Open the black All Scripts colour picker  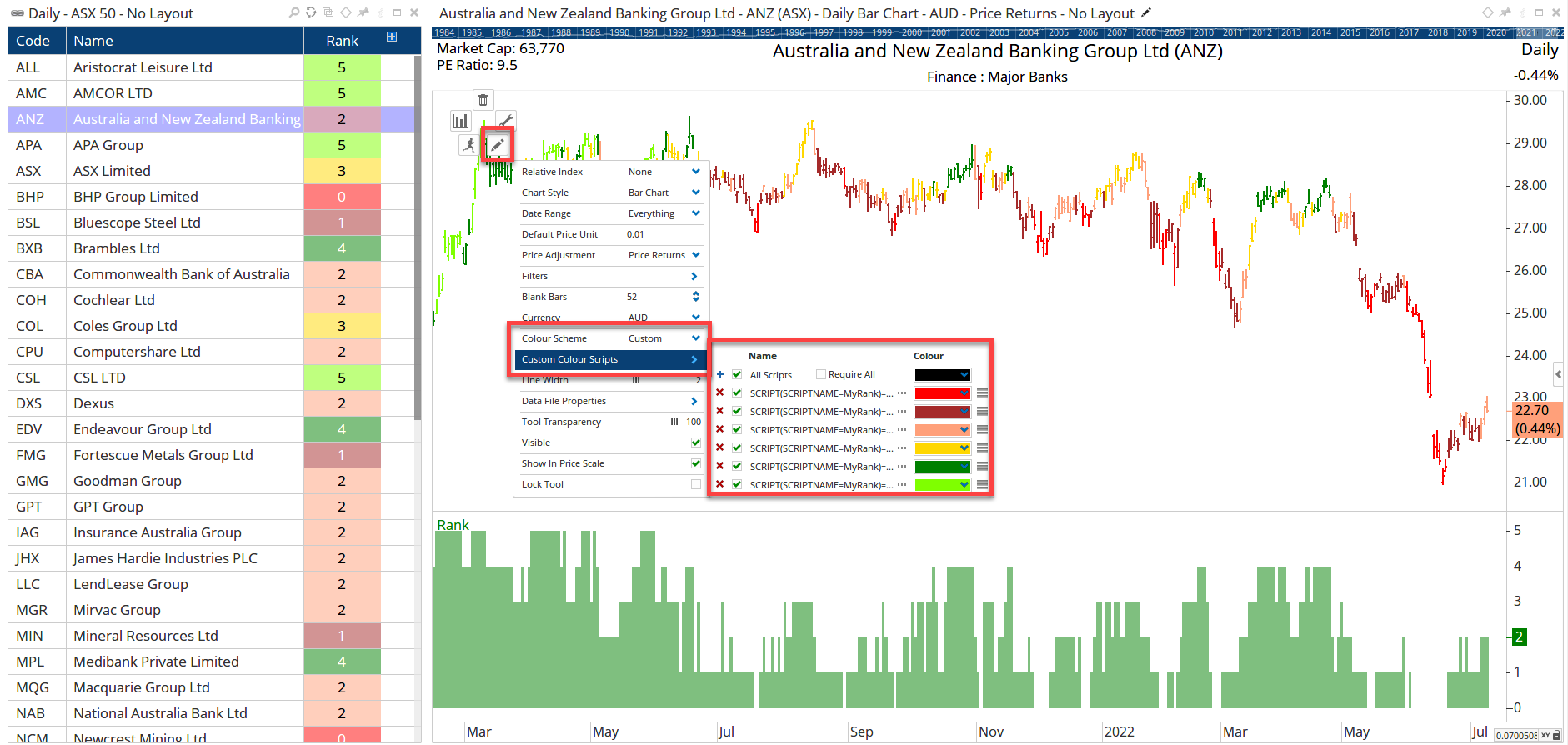point(942,375)
